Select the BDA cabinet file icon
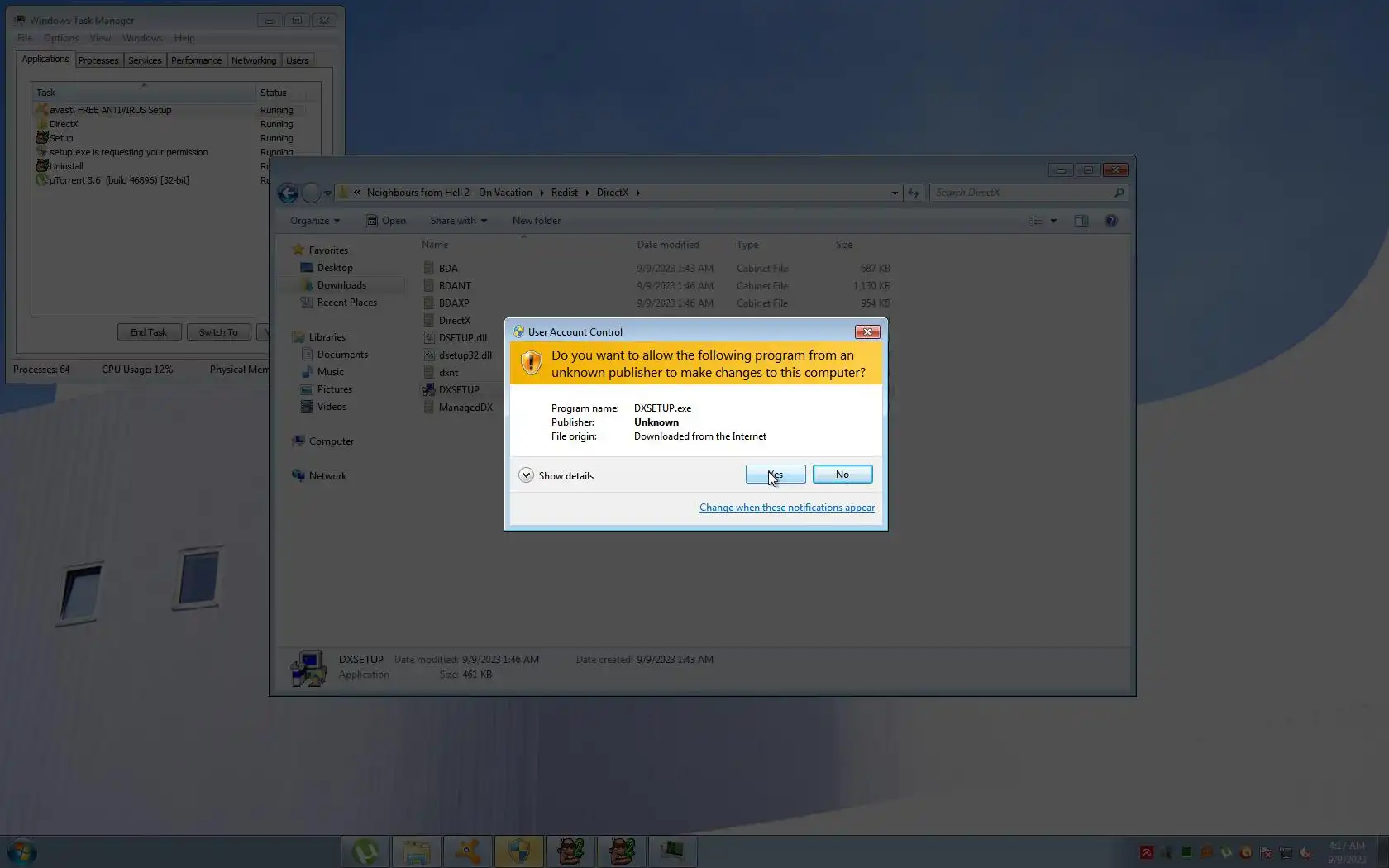Screen dimensions: 1389x868 coord(429,268)
